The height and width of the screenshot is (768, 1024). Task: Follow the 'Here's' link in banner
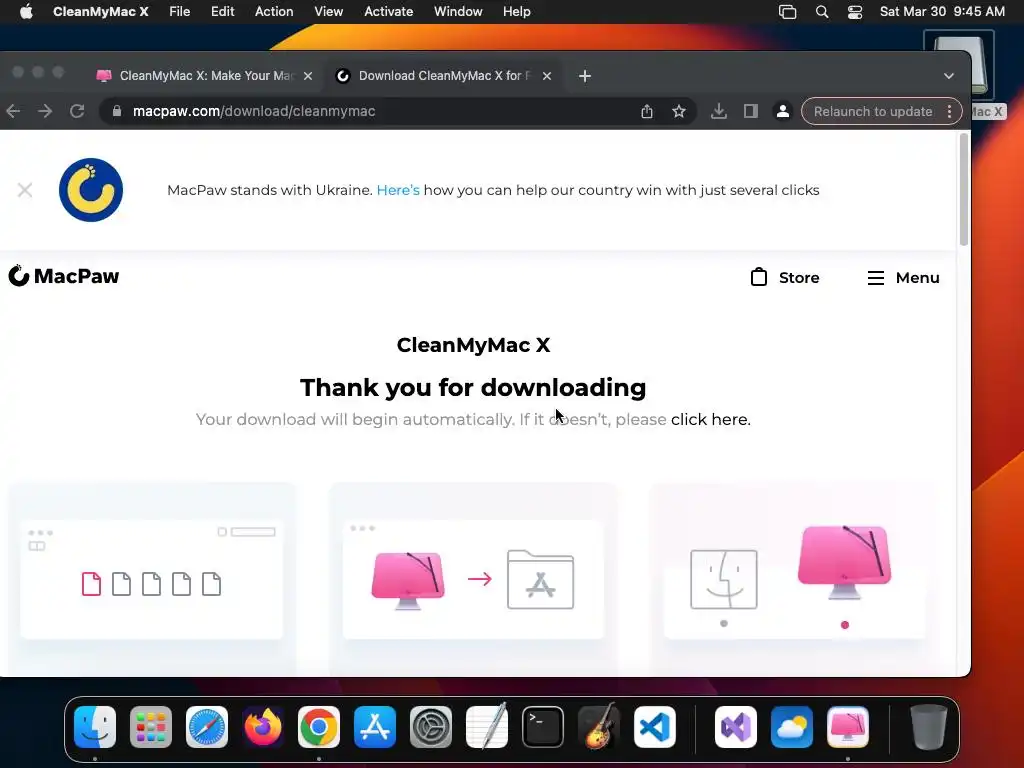398,190
